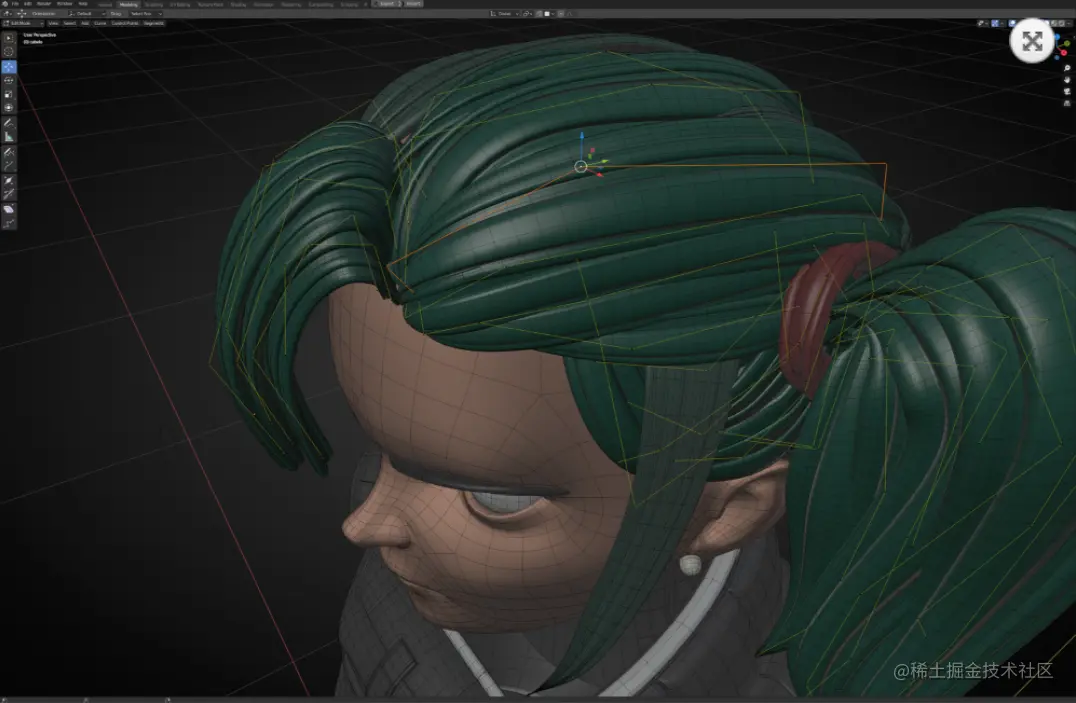The width and height of the screenshot is (1076, 703).
Task: Click the Blender logo icon
Action: tap(5, 4)
